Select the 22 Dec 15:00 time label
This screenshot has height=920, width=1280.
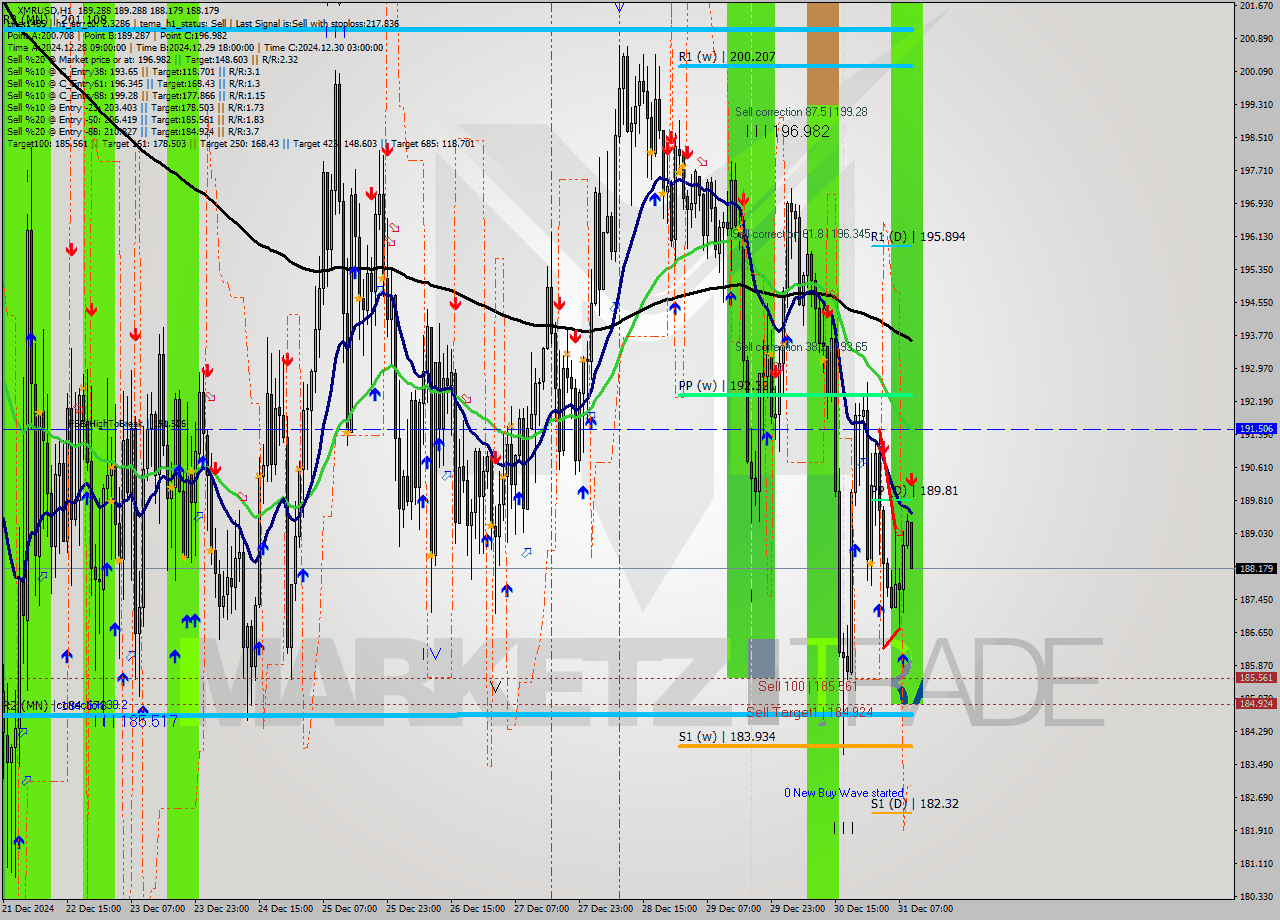click(x=94, y=909)
